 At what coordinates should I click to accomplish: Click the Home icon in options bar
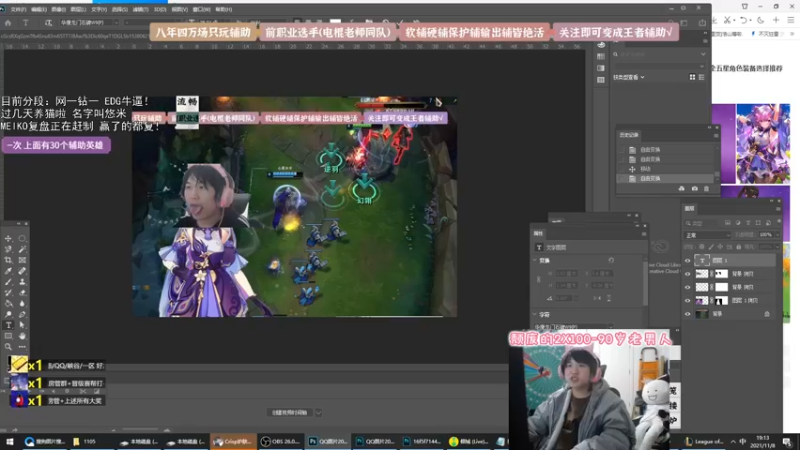coord(8,23)
